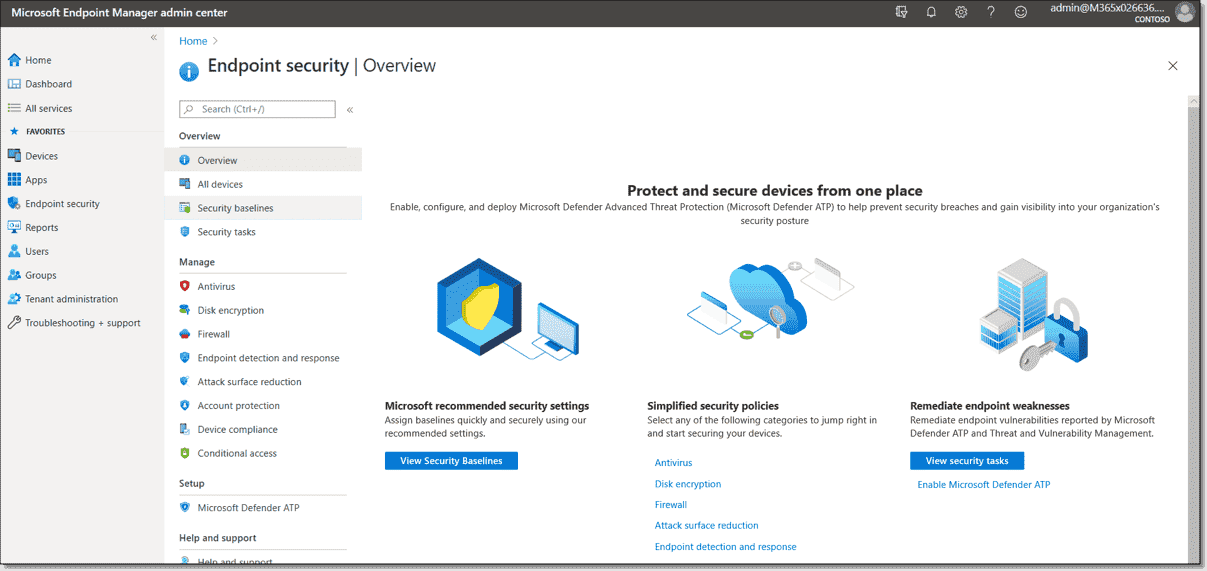Click the Endpoint detection and response icon
The height and width of the screenshot is (571, 1207).
pyautogui.click(x=185, y=358)
